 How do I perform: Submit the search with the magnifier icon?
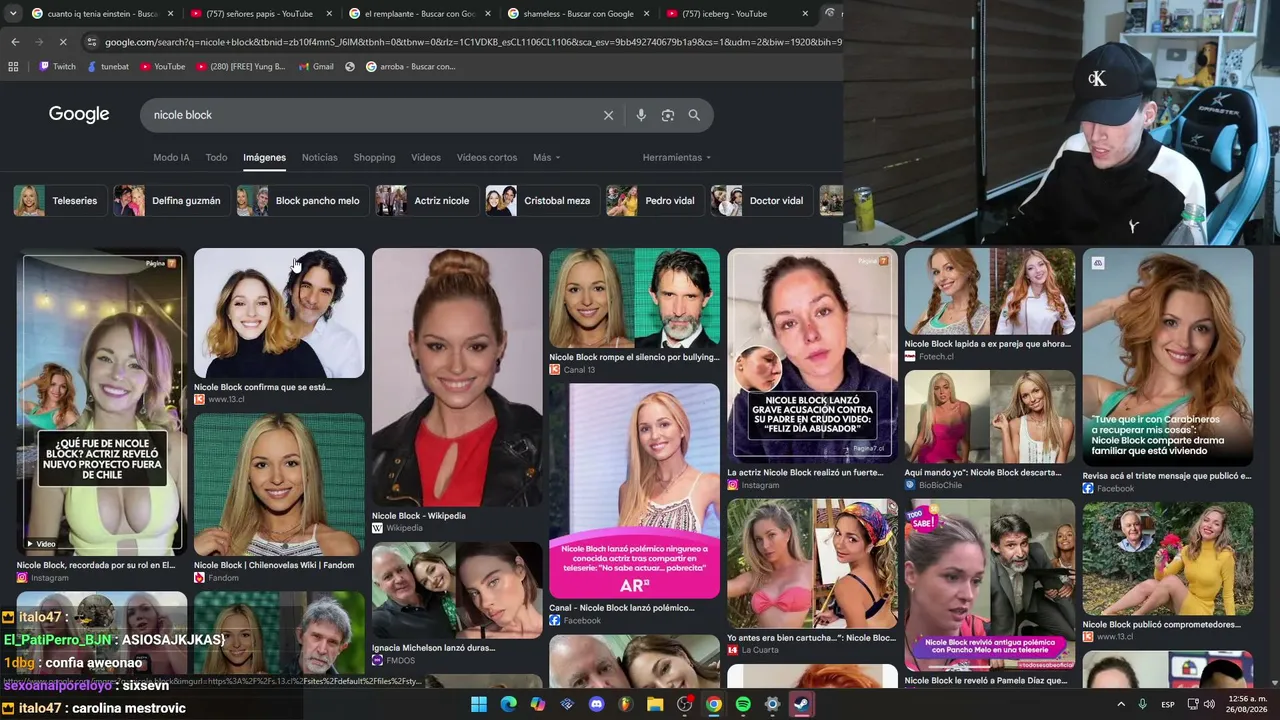[x=694, y=115]
